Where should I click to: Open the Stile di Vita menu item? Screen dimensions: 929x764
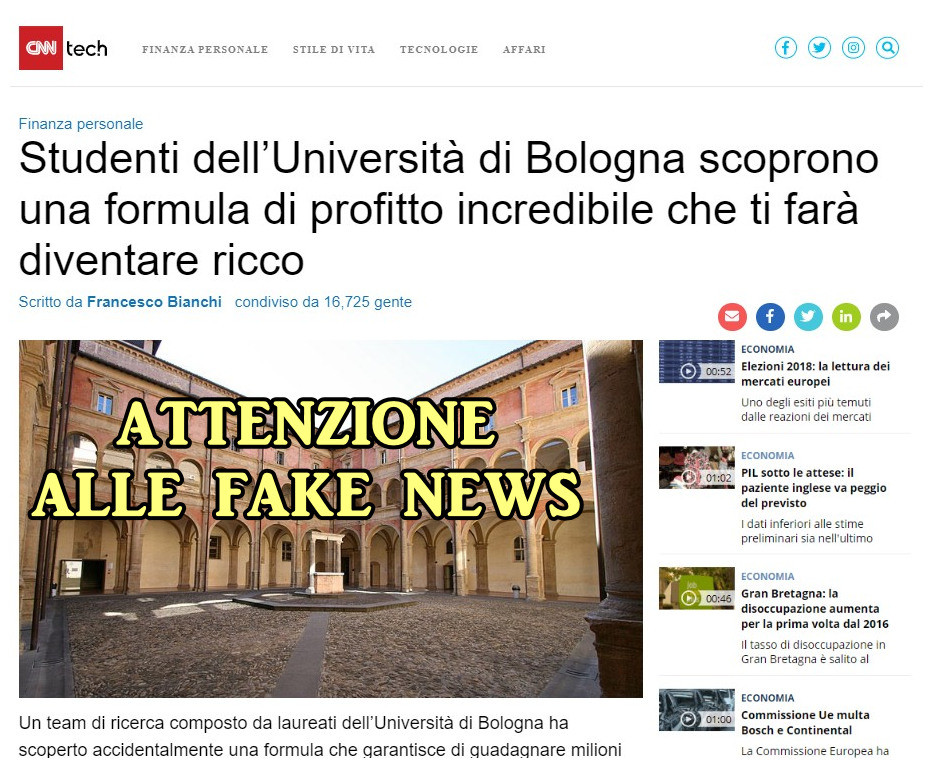334,50
